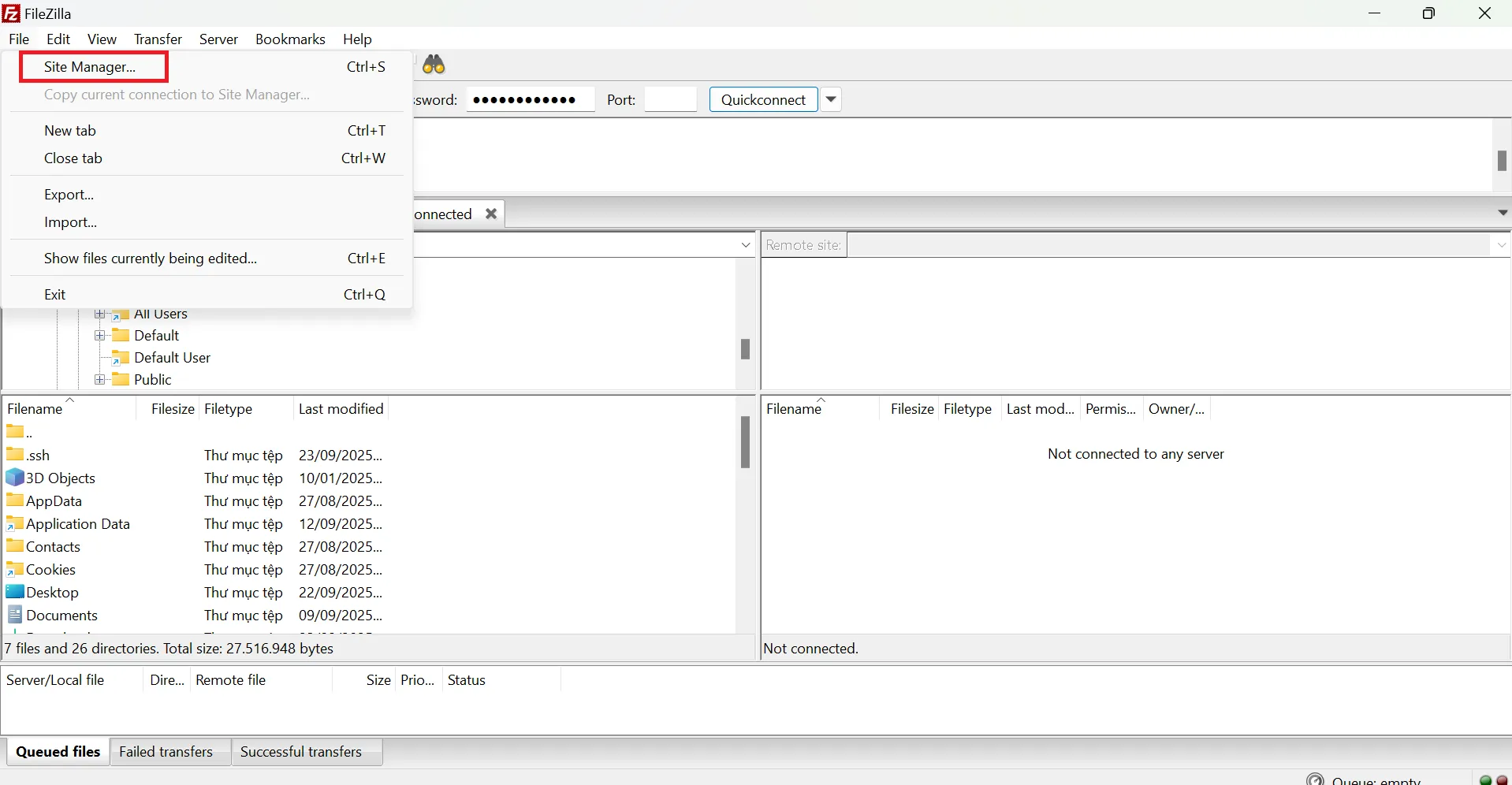Screen dimensions: 1512x785
Task: Click the Documents folder icon
Action: [x=15, y=615]
